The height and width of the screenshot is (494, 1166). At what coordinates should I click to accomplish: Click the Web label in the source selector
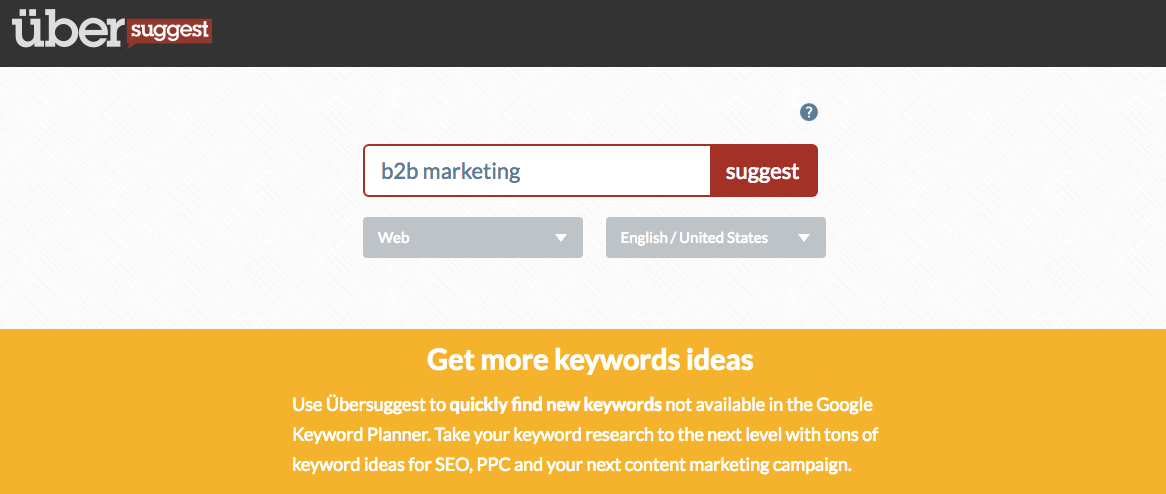tap(393, 238)
